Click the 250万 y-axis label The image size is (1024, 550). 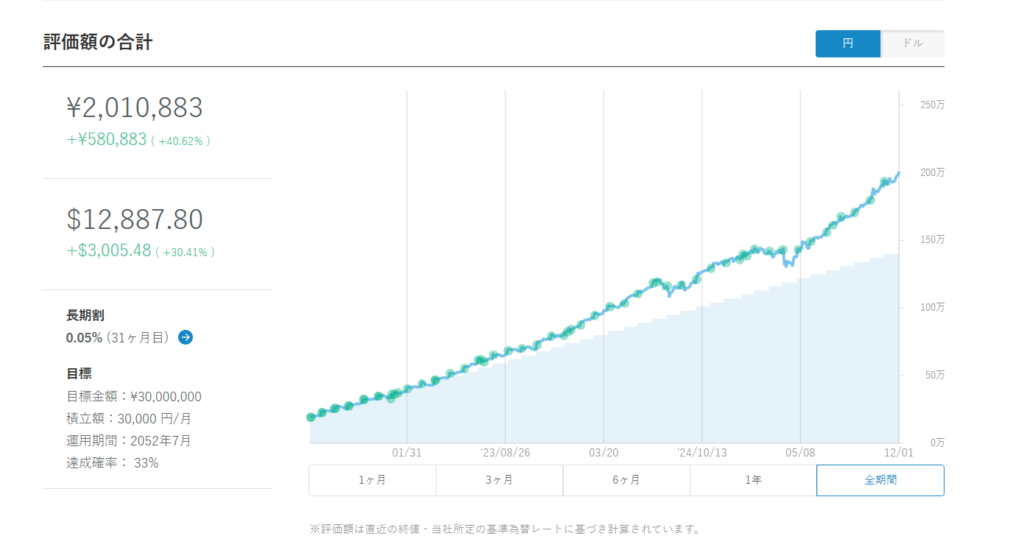point(932,105)
